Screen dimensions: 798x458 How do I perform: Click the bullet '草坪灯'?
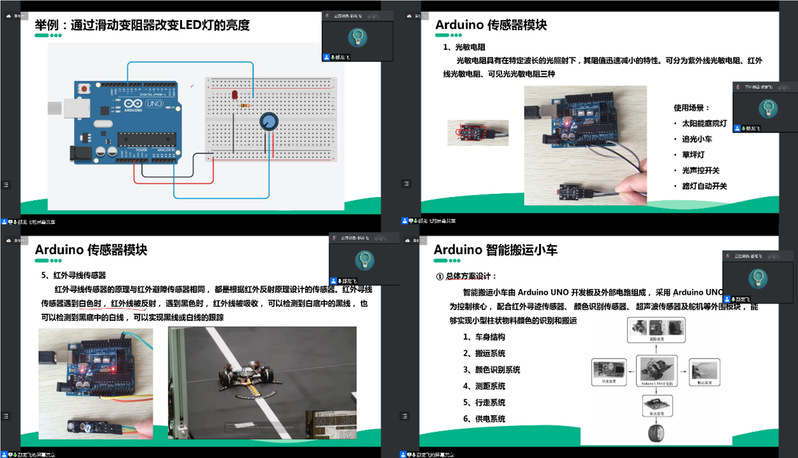tap(693, 155)
